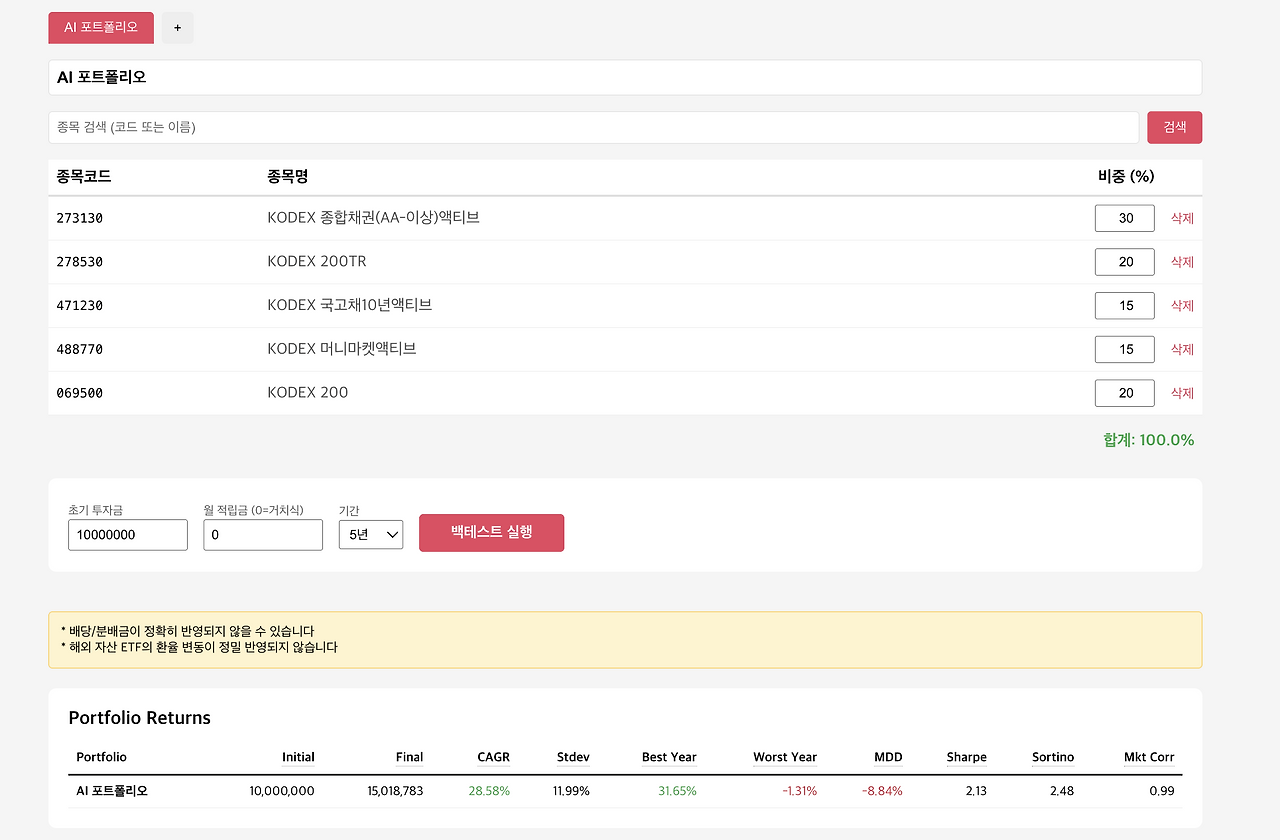Edit the AI 포트폴리오 name field

coord(625,77)
